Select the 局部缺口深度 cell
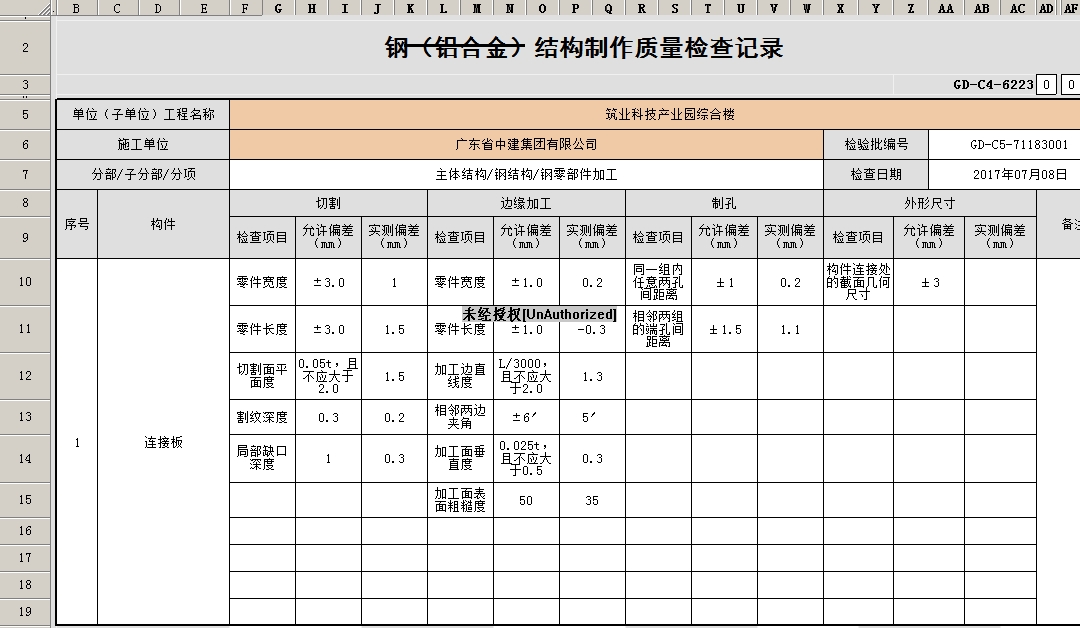 coord(262,458)
